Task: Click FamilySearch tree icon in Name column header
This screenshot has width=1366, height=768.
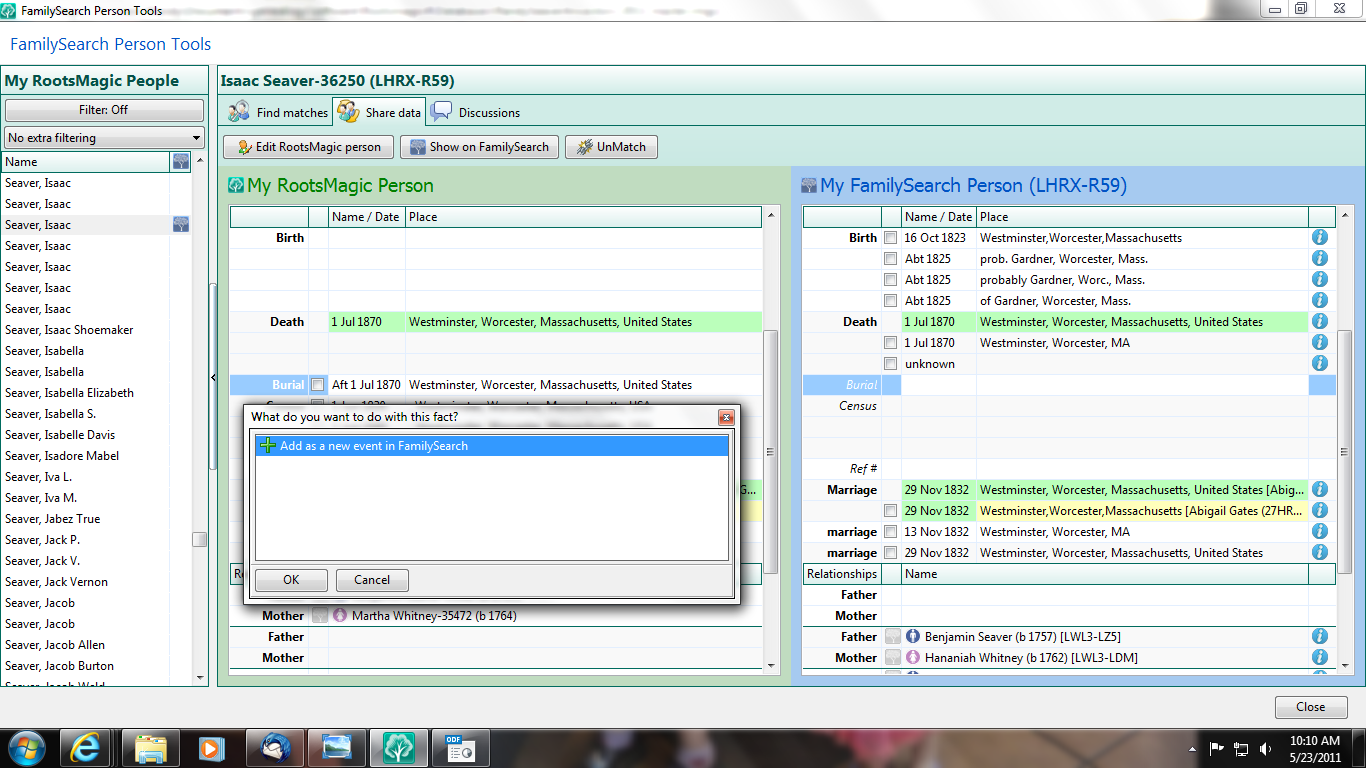Action: click(x=180, y=162)
